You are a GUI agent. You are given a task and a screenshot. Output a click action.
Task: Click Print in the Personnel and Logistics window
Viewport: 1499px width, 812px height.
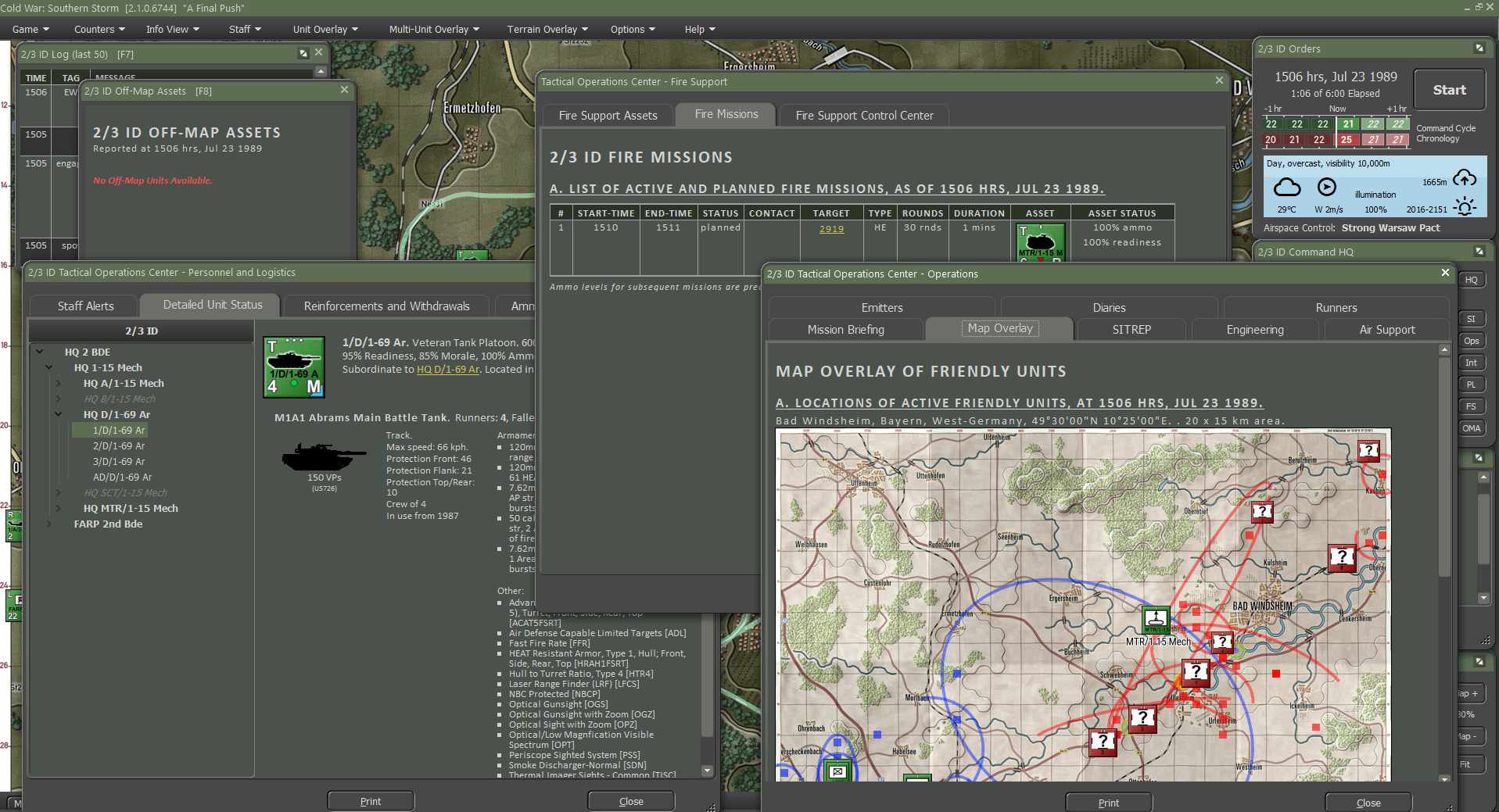pyautogui.click(x=371, y=801)
